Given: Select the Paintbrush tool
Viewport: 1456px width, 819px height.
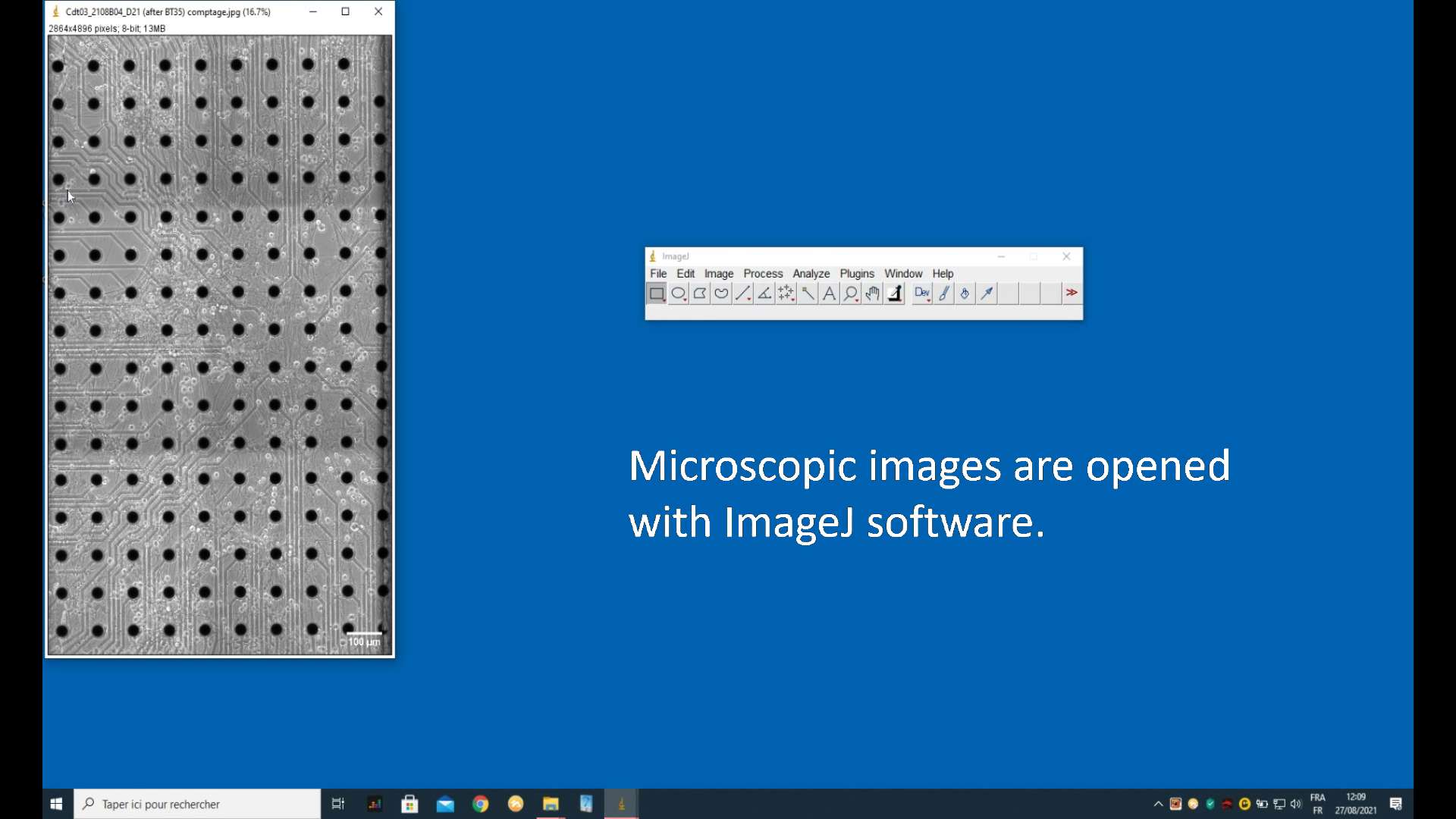Looking at the screenshot, I should click(944, 293).
